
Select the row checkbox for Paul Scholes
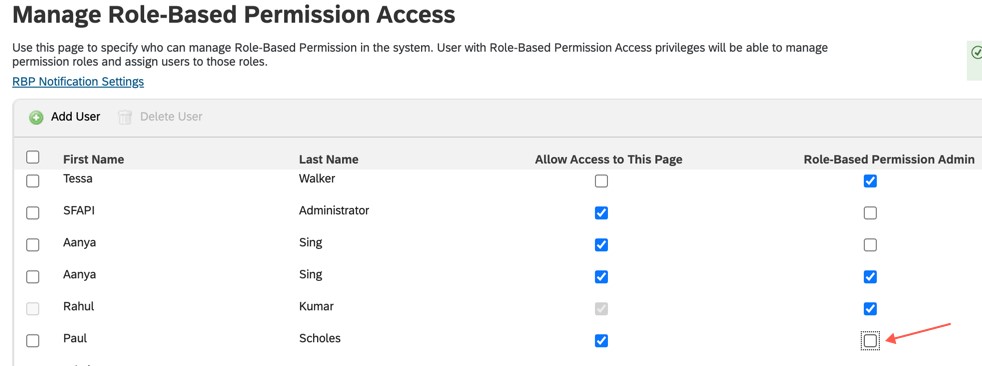[x=33, y=340]
